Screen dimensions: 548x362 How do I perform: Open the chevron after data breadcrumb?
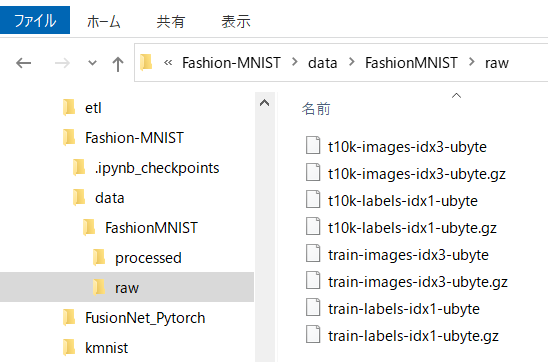352,62
